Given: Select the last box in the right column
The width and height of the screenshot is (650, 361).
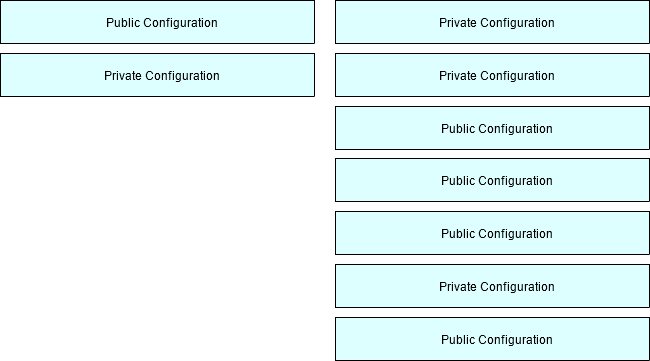Looking at the screenshot, I should 492,339.
